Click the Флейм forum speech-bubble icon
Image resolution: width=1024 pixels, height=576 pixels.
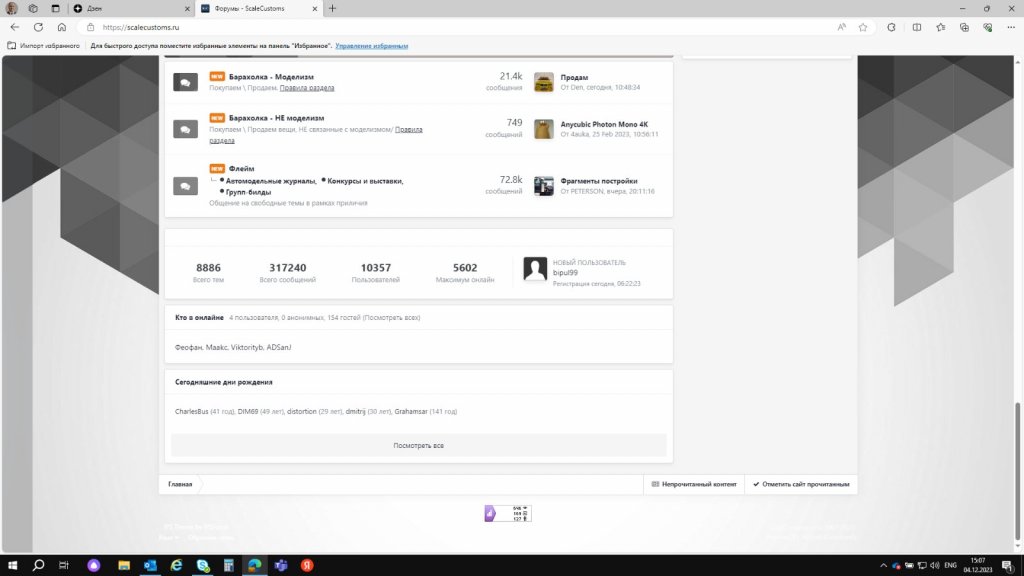[185, 186]
